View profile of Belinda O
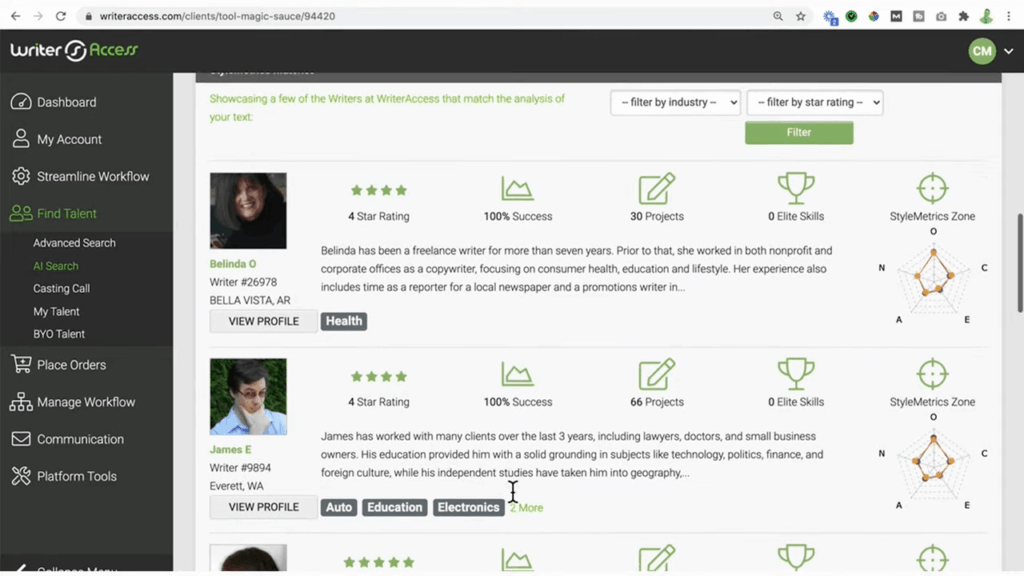1024x576 pixels. pos(263,321)
